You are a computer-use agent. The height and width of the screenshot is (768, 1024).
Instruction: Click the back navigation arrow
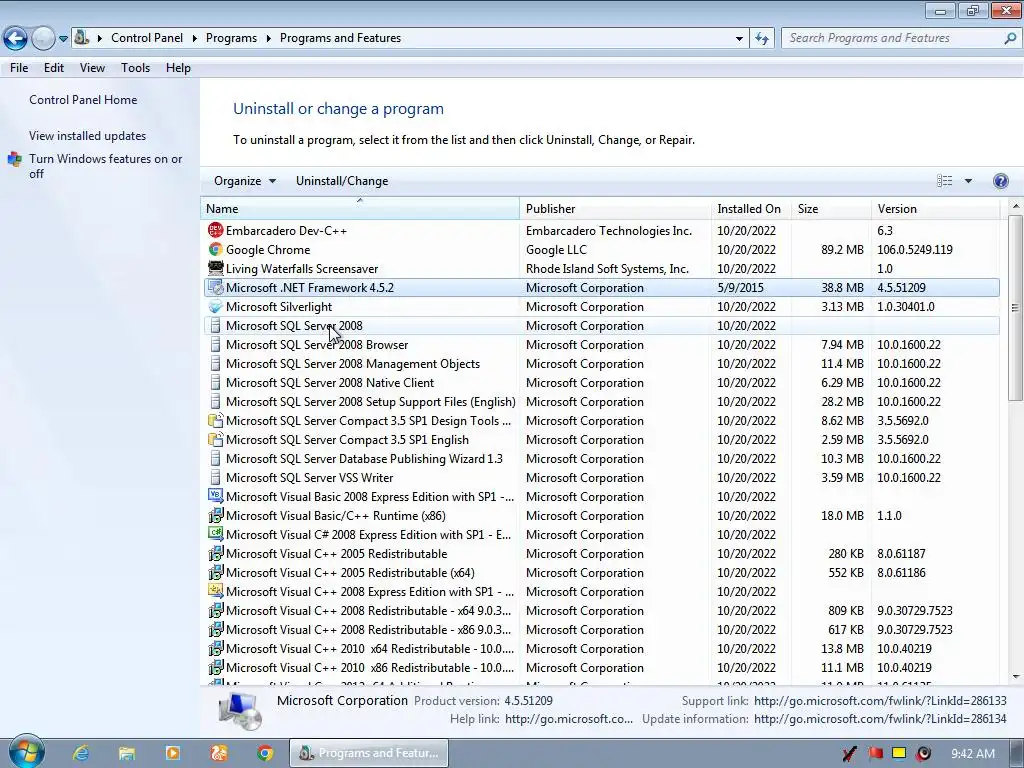pos(16,38)
